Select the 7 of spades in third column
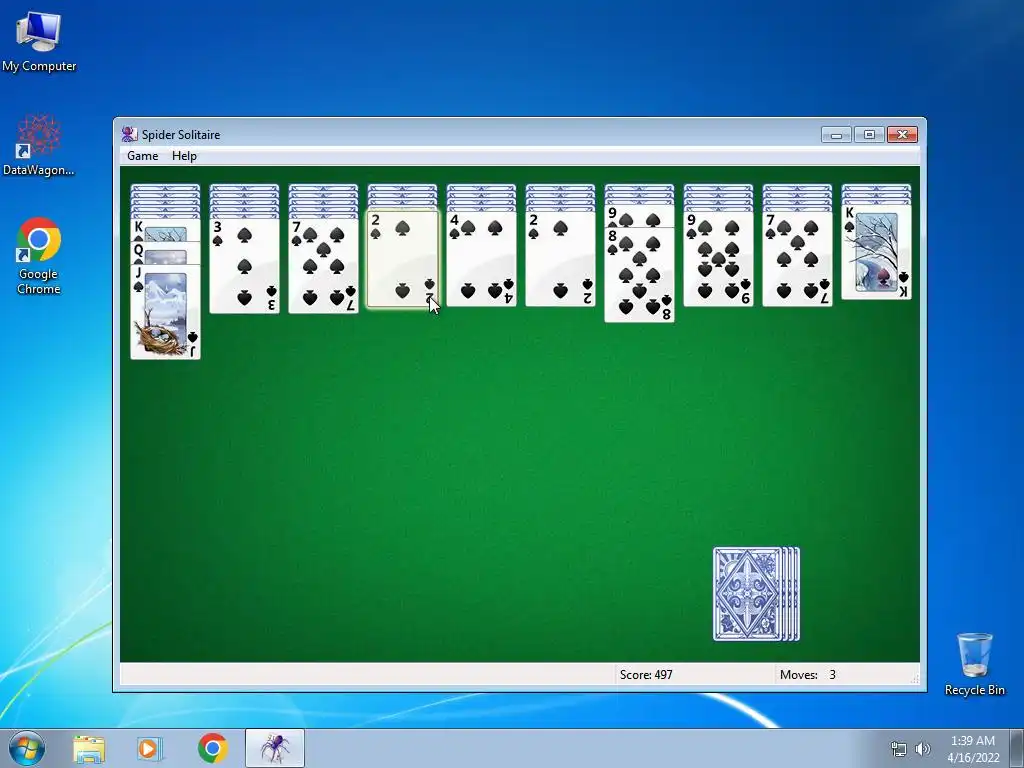The height and width of the screenshot is (768, 1024). click(x=323, y=266)
